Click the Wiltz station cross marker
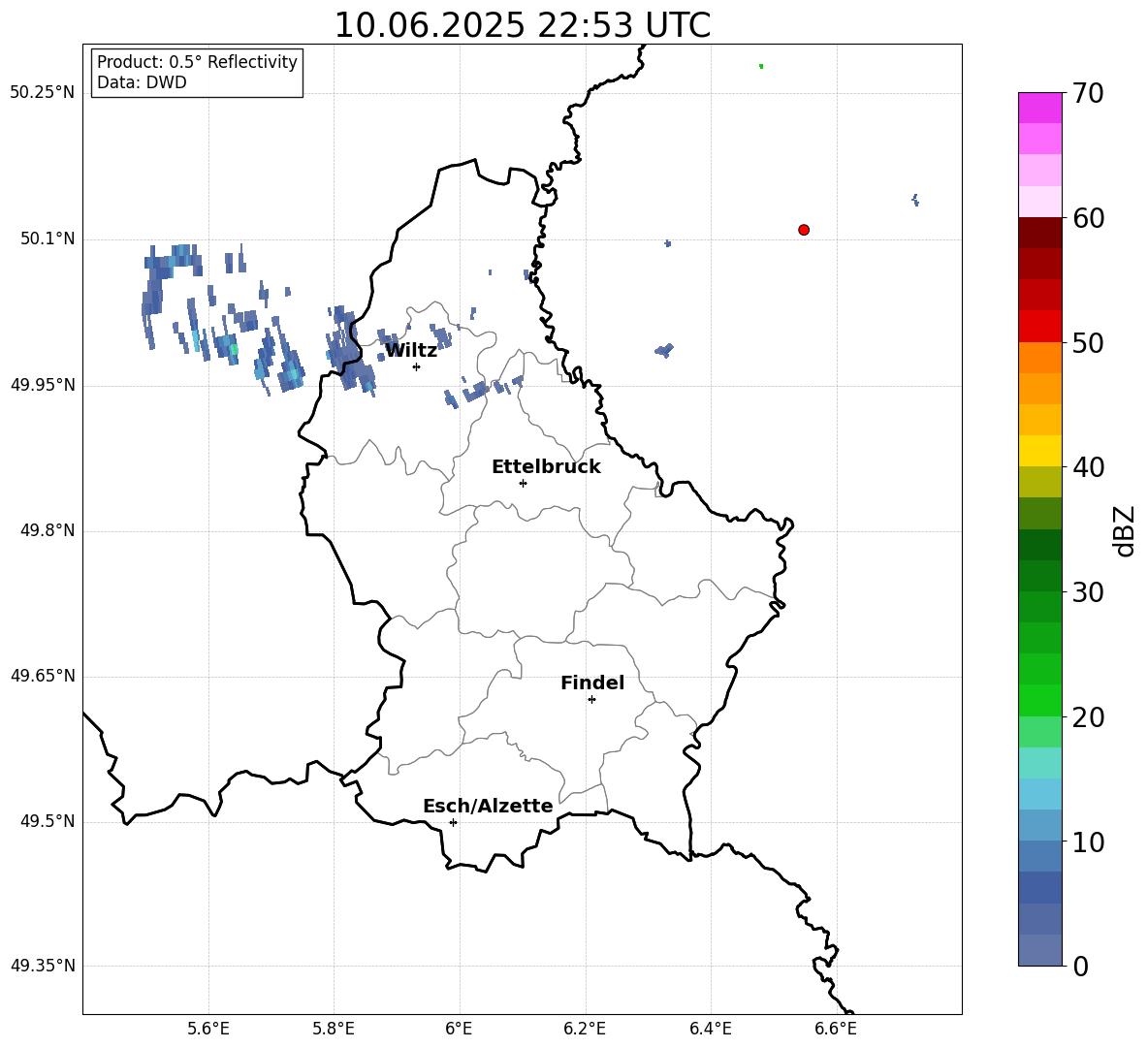 click(417, 366)
